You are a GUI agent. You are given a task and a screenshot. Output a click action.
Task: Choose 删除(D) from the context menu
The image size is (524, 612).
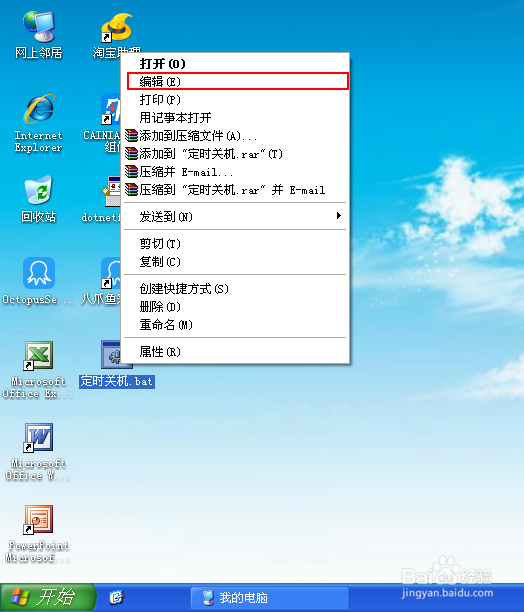pyautogui.click(x=235, y=307)
